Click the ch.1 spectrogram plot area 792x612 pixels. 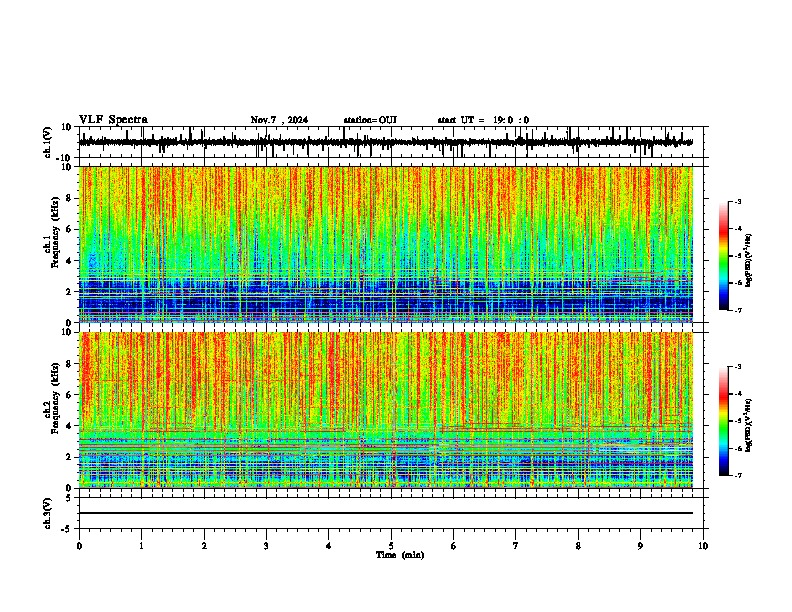[x=386, y=244]
